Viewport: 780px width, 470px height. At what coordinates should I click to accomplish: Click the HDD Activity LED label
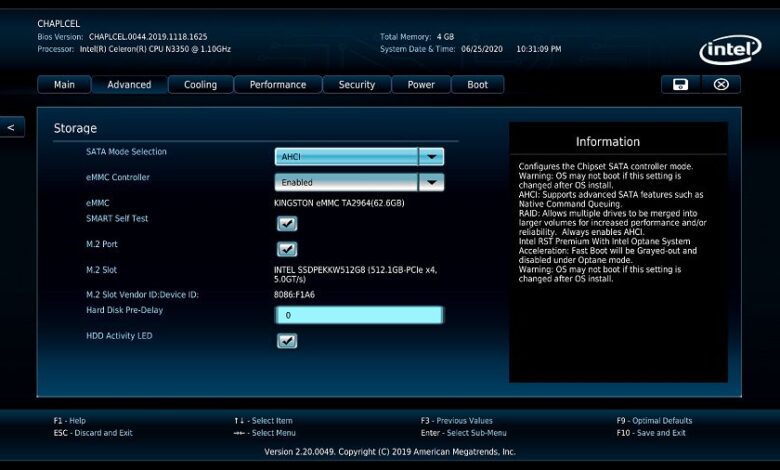pyautogui.click(x=119, y=336)
